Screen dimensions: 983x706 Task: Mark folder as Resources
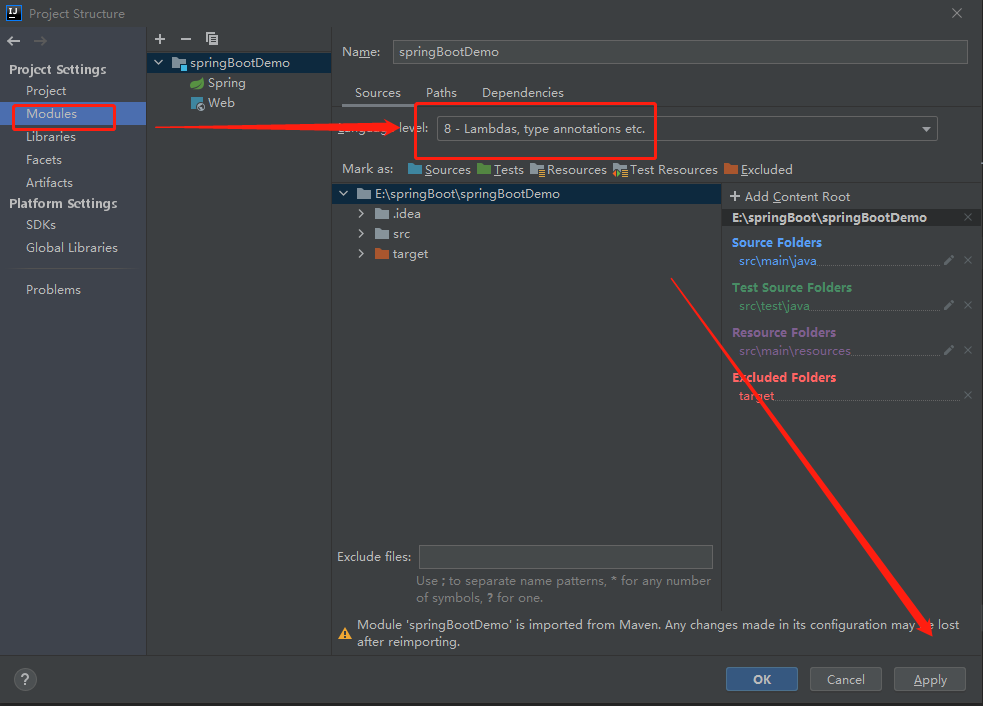[568, 170]
